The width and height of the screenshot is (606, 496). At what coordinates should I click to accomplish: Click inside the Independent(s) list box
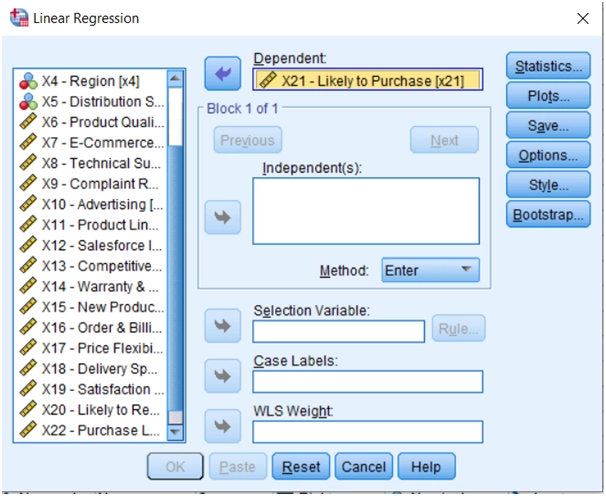(365, 211)
